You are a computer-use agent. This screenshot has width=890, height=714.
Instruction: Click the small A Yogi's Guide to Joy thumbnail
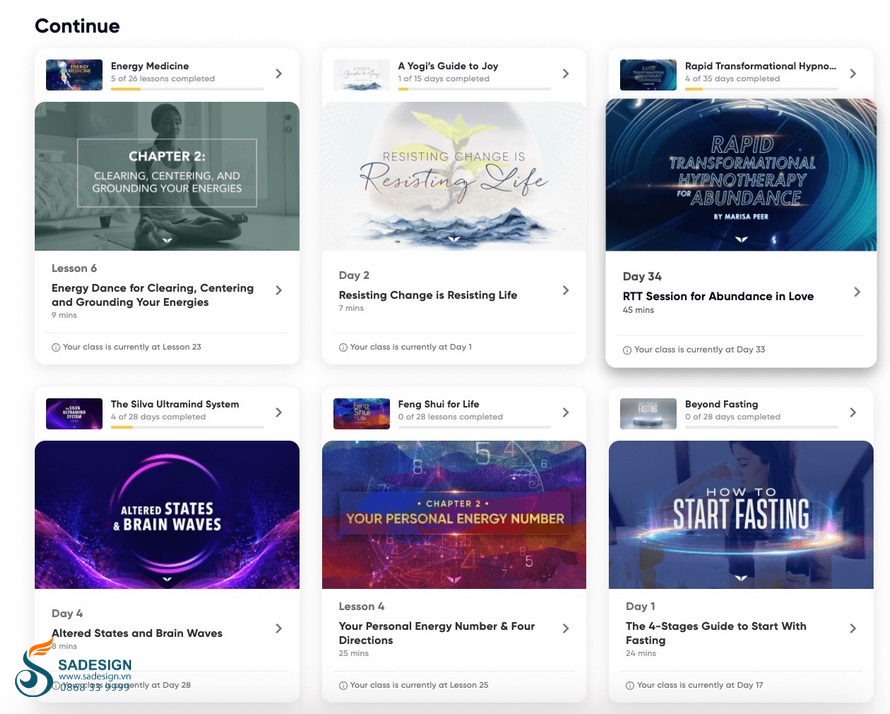(362, 75)
